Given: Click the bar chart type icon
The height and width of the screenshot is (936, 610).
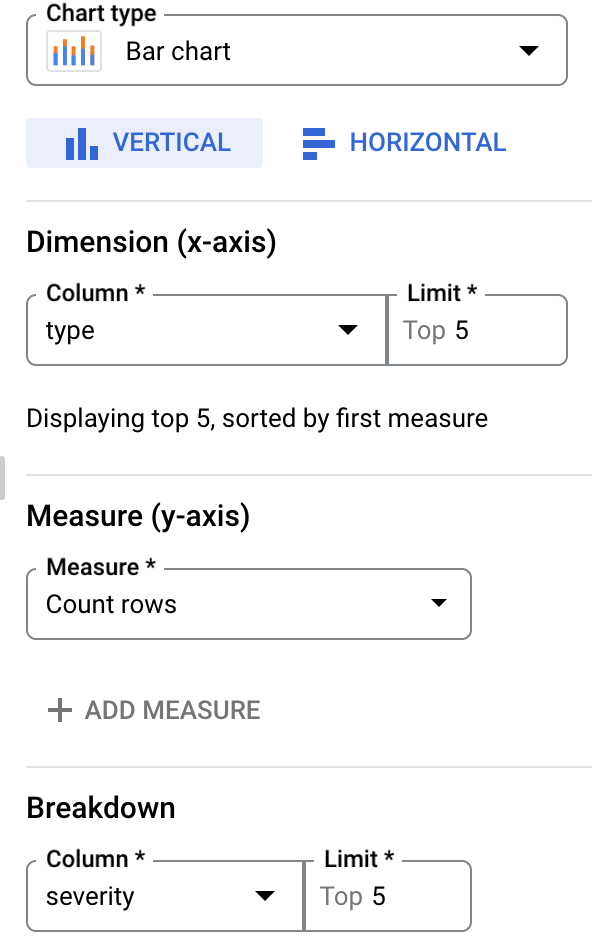Looking at the screenshot, I should (74, 51).
